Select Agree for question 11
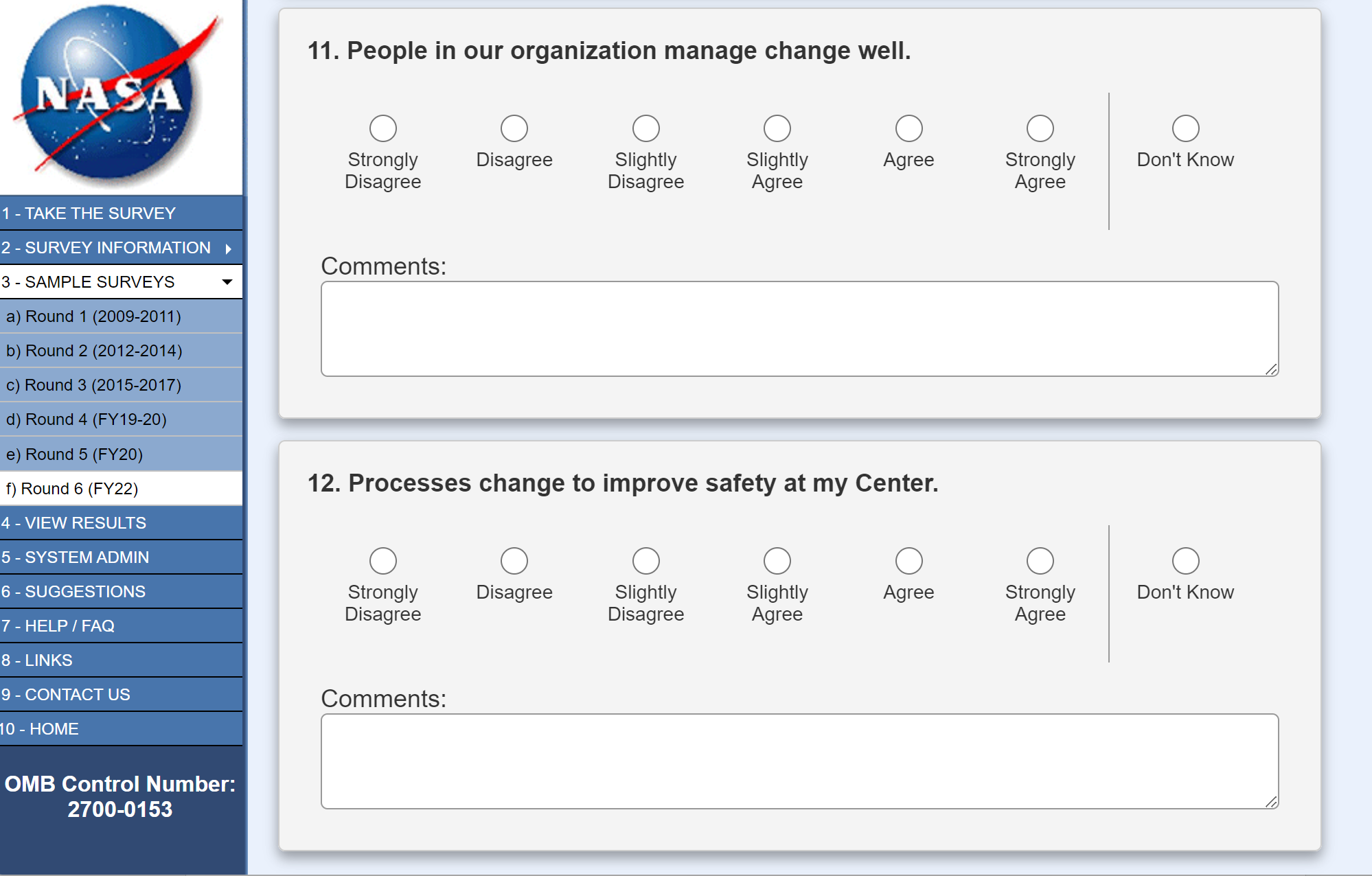 click(x=908, y=128)
